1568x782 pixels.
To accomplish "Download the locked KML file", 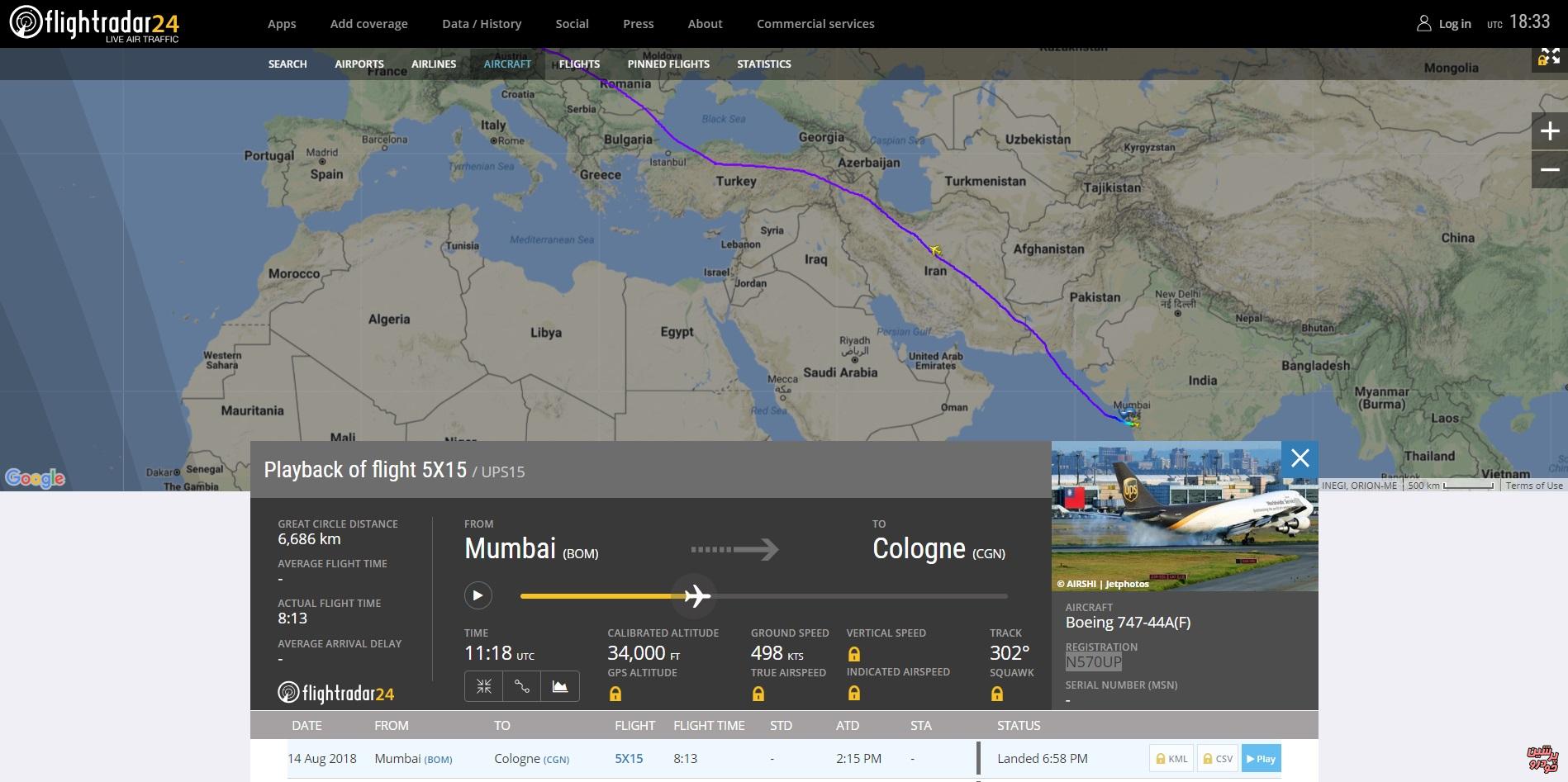I will click(x=1171, y=759).
